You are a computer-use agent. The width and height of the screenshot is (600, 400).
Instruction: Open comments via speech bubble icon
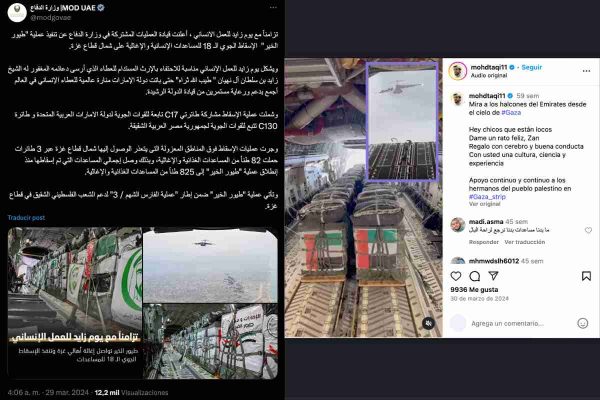coord(474,276)
